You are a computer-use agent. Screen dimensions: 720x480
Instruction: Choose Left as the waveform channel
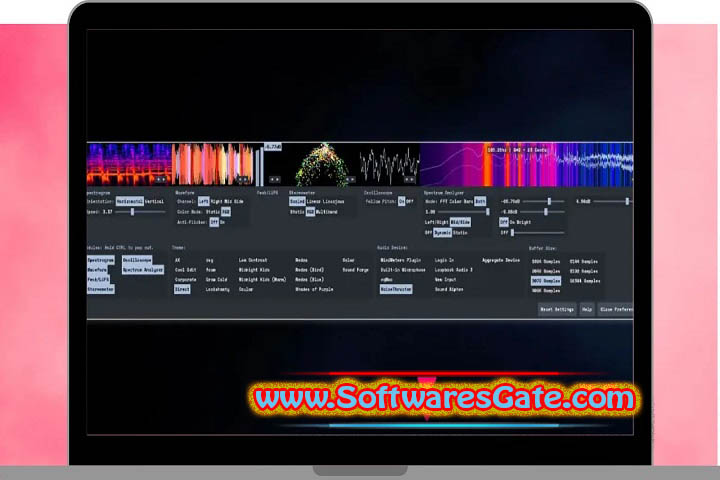coord(203,202)
